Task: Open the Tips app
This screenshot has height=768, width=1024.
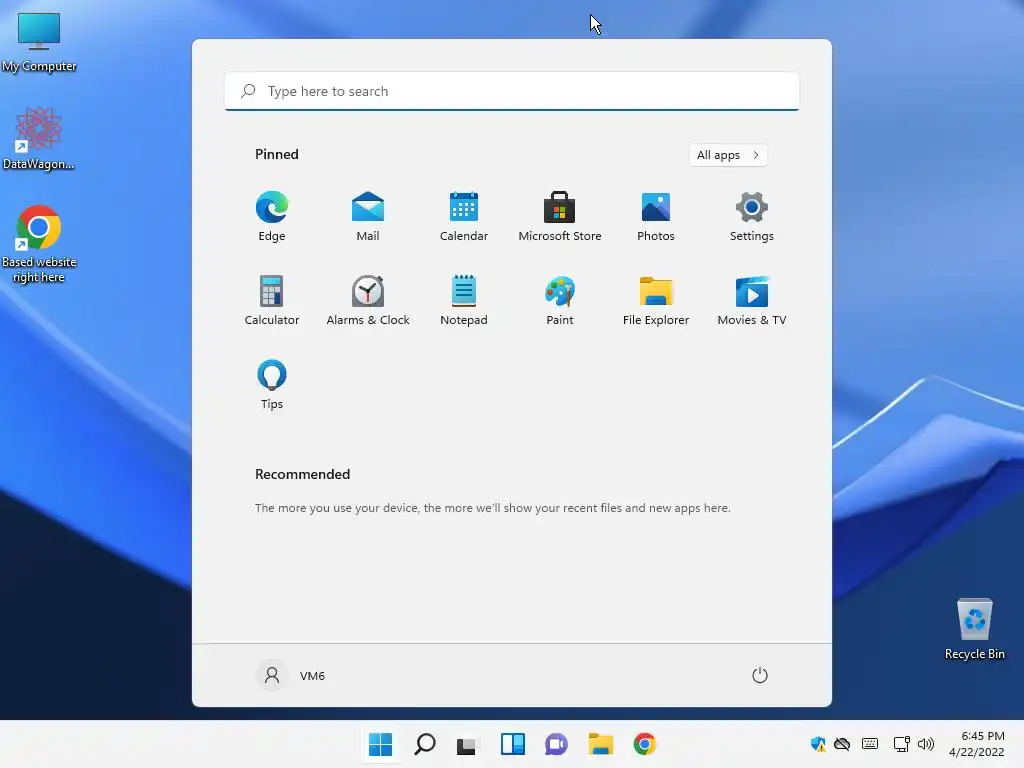Action: pos(272,385)
